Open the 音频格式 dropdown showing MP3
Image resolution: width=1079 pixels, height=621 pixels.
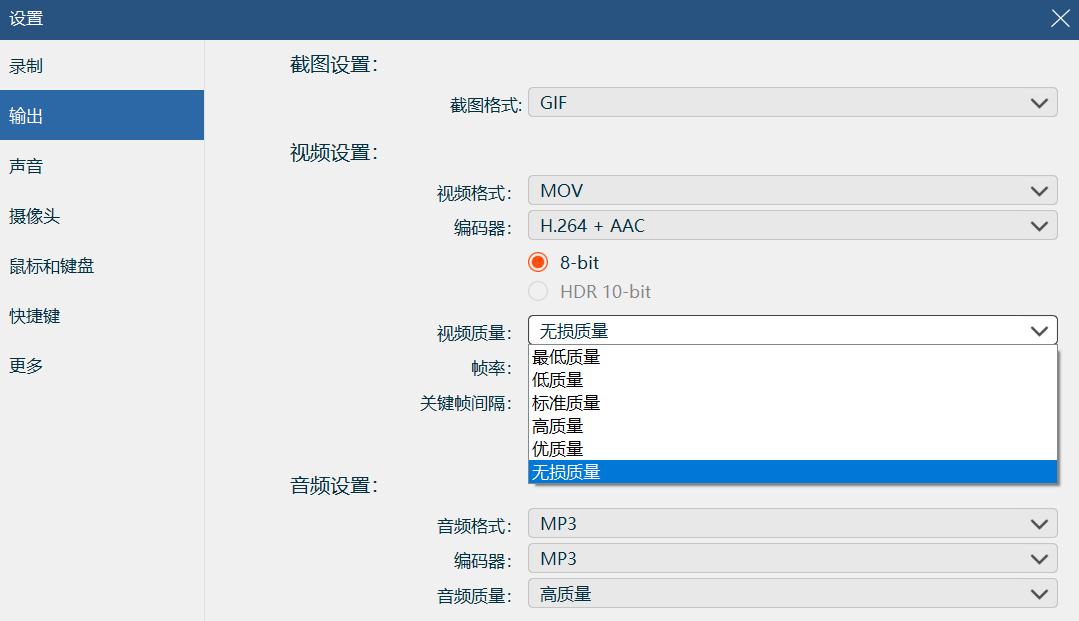[x=792, y=522]
